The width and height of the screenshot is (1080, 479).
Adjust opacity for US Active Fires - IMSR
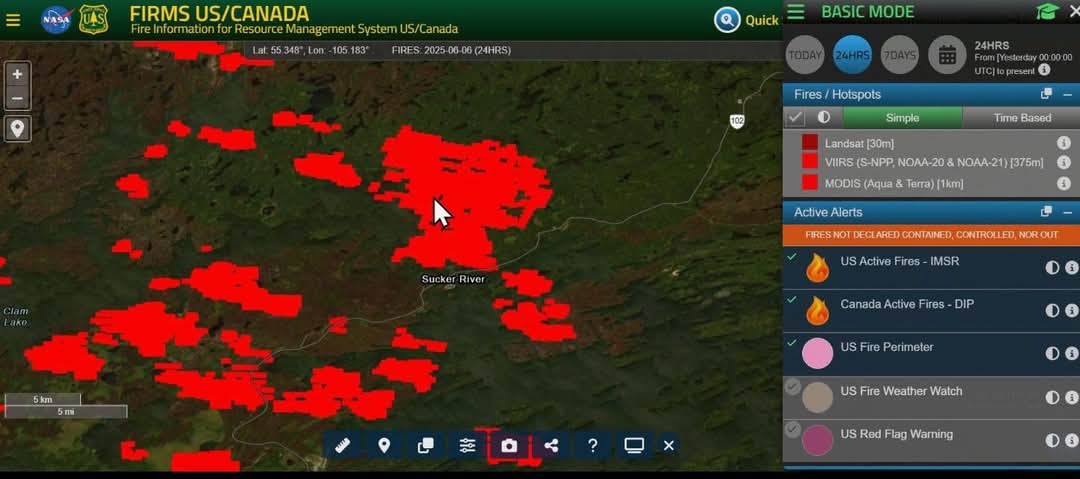pos(1052,267)
